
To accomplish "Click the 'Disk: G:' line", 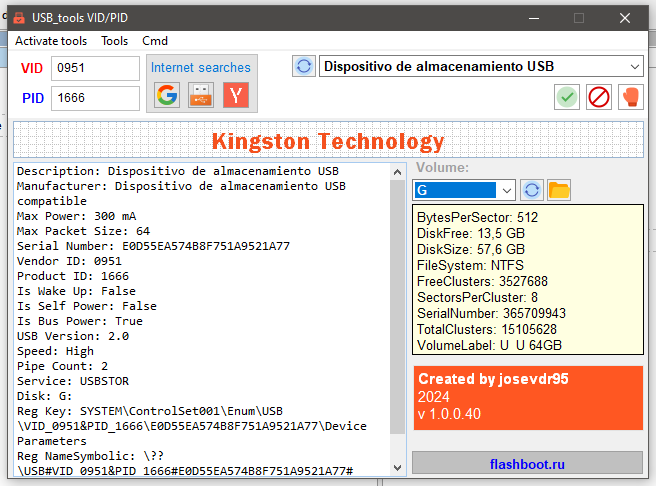I will pyautogui.click(x=45, y=396).
